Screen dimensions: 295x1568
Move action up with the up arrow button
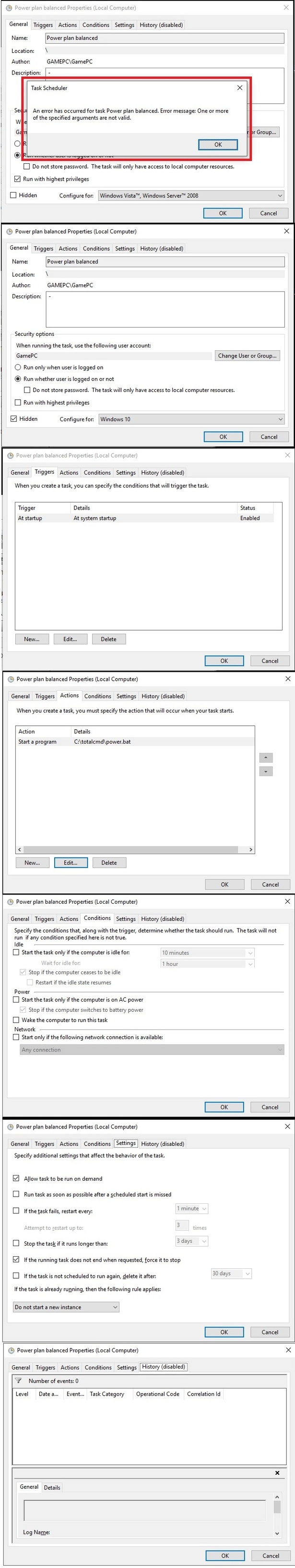click(x=266, y=758)
